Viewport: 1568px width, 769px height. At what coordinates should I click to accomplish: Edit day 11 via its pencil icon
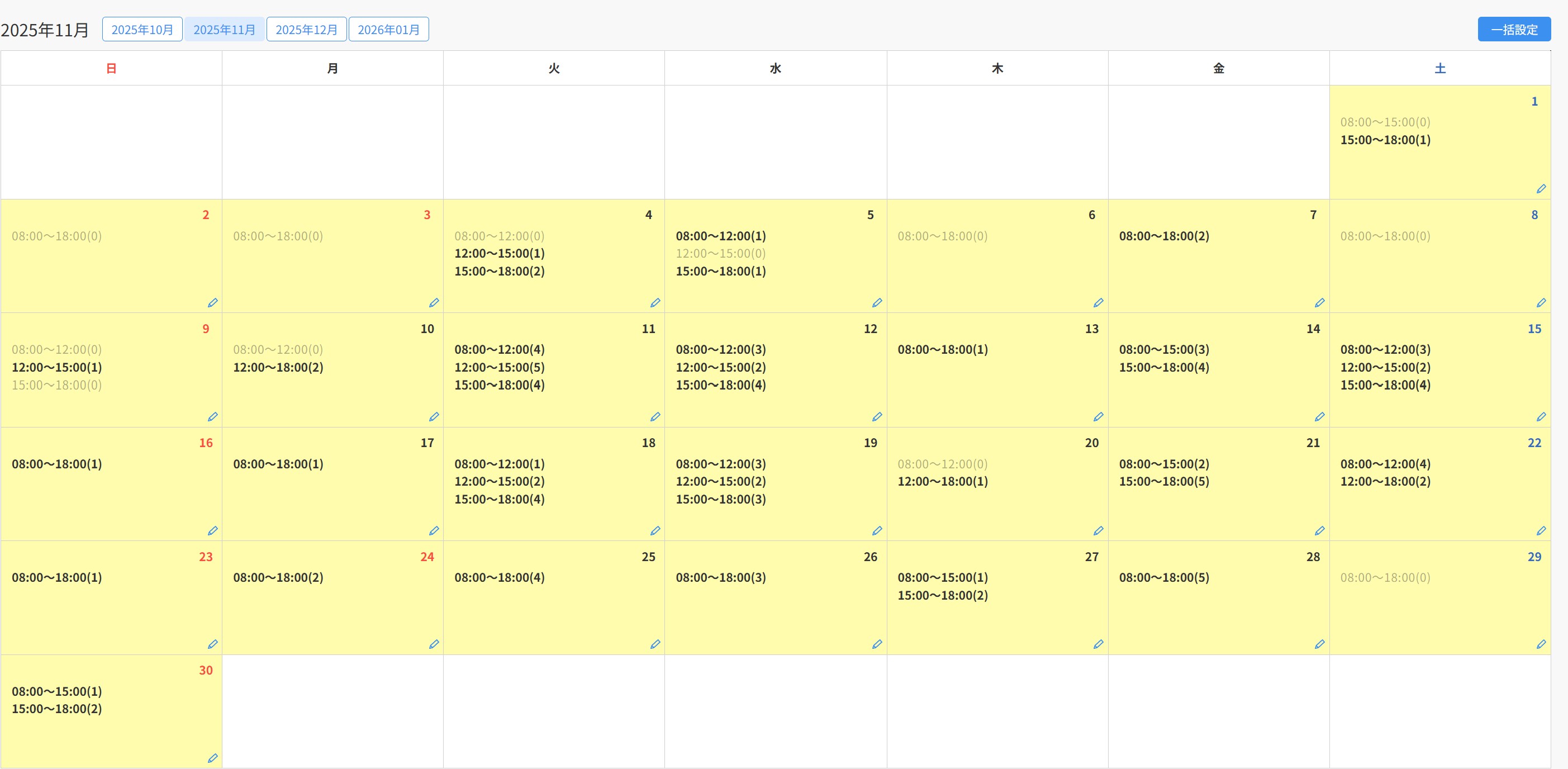click(x=655, y=416)
